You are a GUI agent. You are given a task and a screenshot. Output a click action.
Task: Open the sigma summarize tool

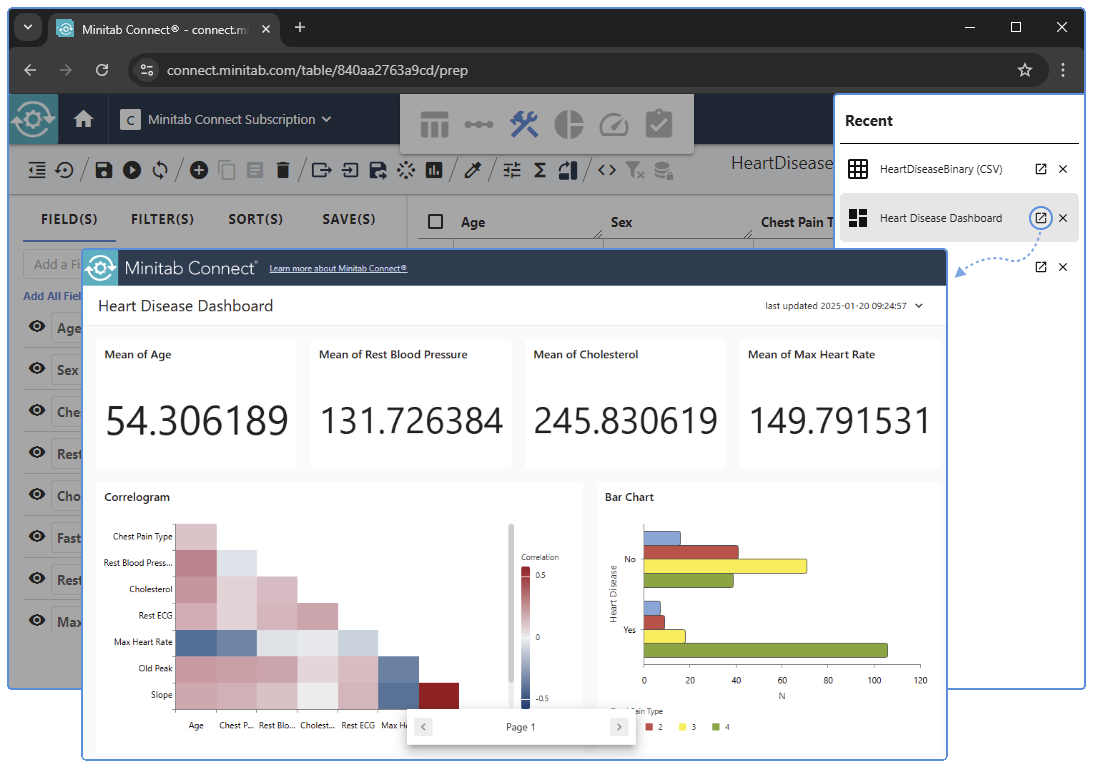(540, 170)
